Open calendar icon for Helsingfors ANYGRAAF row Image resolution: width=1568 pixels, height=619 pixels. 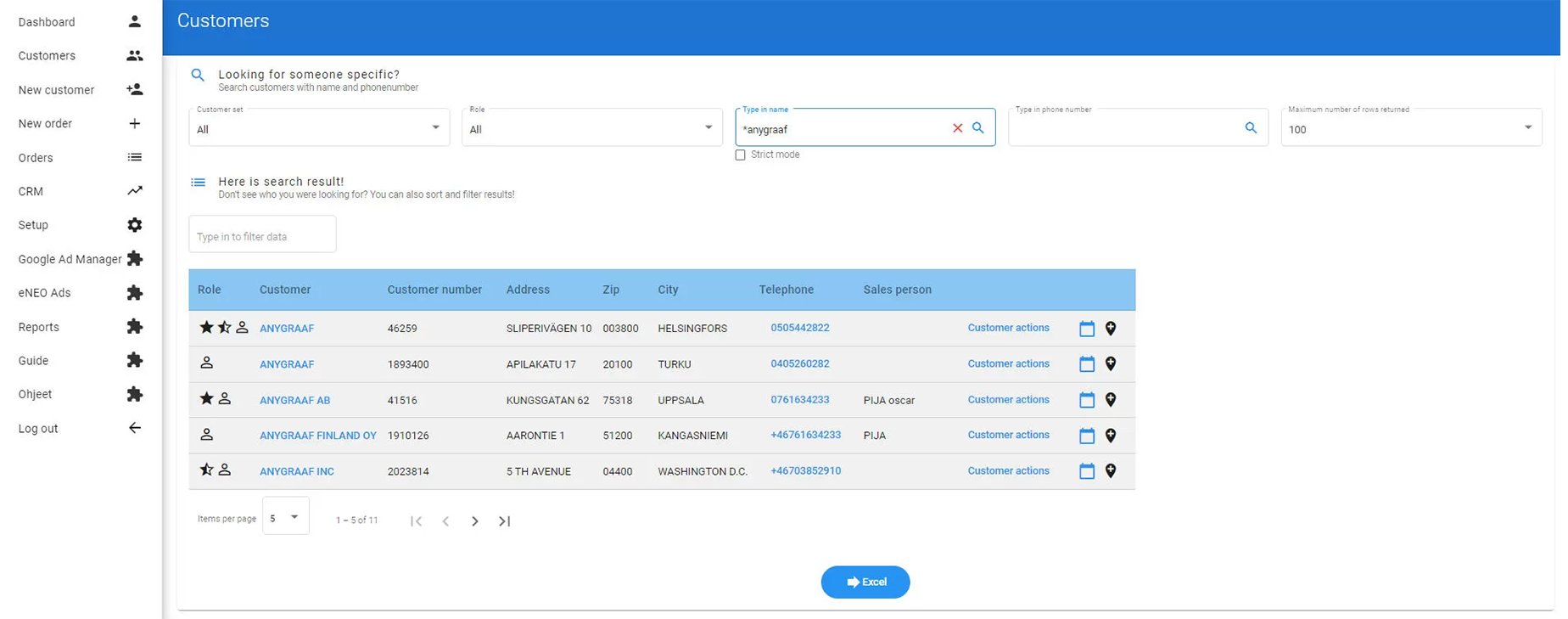click(1086, 329)
